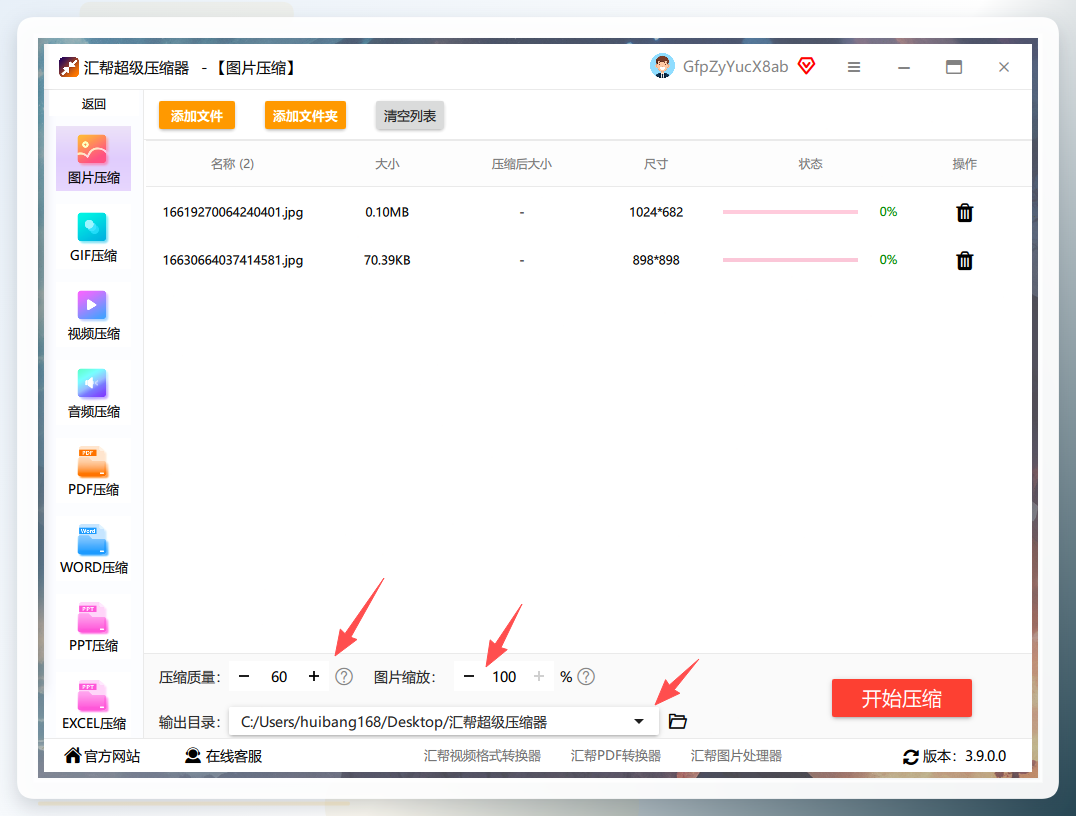1076x816 pixels.
Task: Click the version refresh icon
Action: 911,757
